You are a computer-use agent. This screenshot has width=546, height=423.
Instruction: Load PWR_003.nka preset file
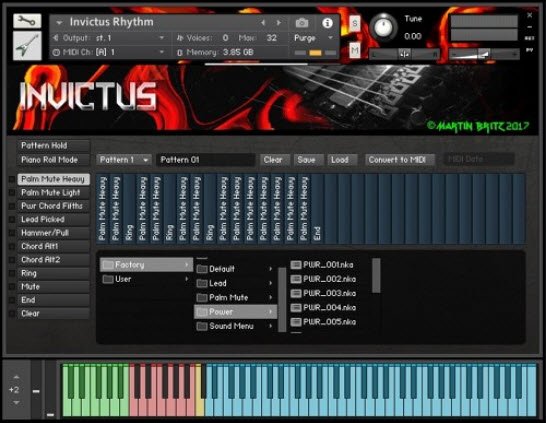[323, 293]
